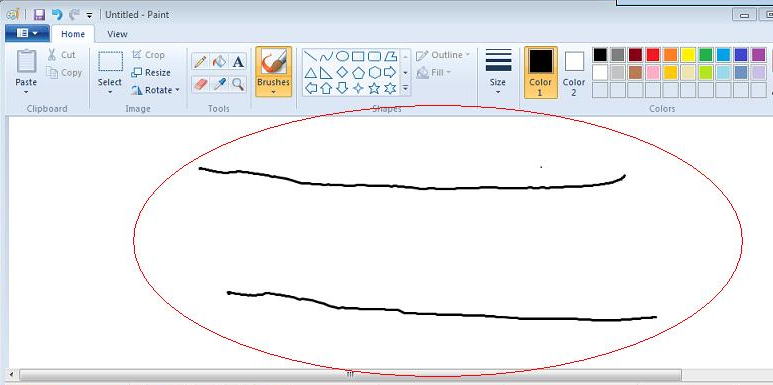Expand the shapes gallery more arrow

coord(405,88)
